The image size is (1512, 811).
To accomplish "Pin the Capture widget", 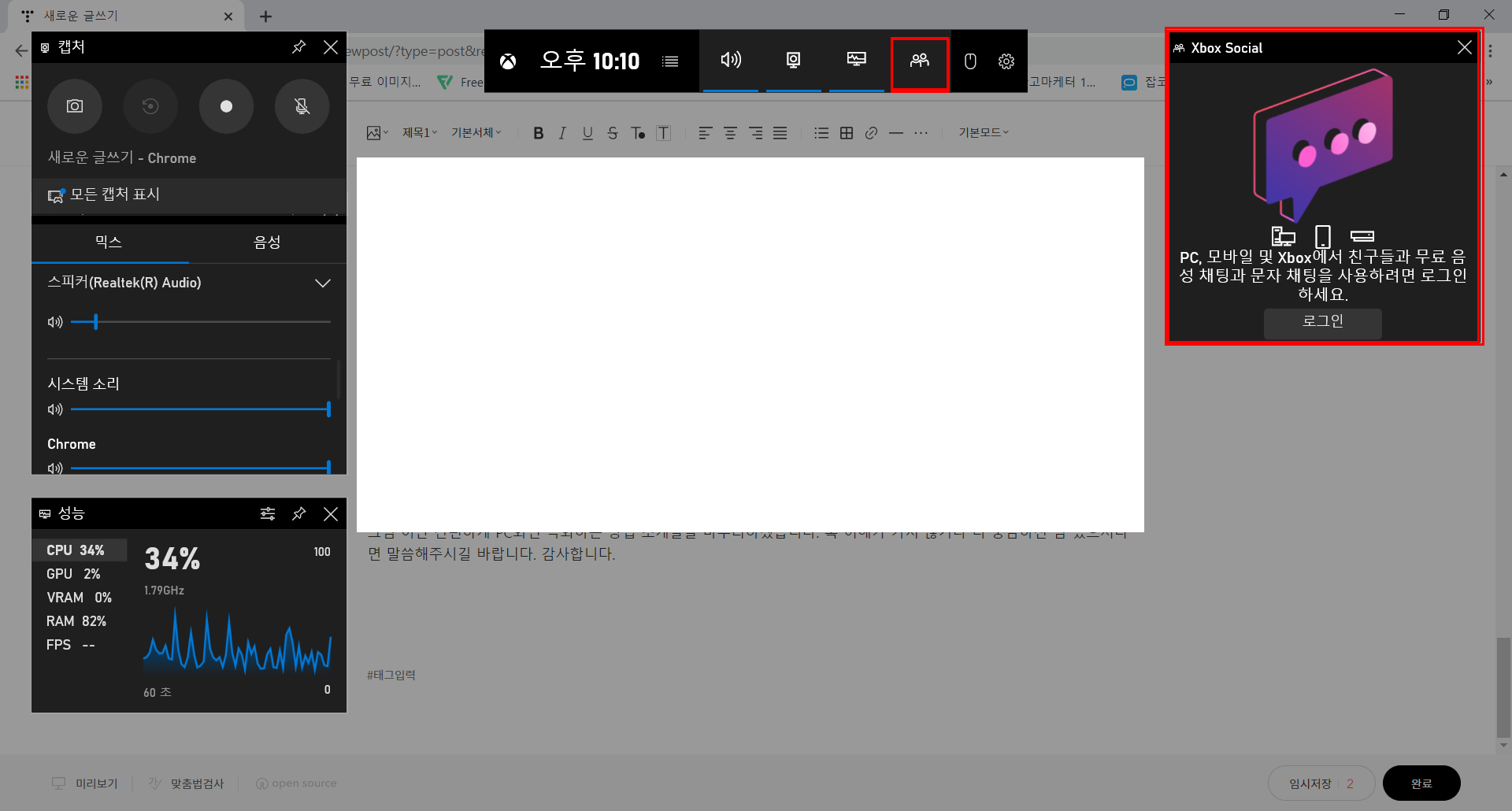I will coord(298,47).
